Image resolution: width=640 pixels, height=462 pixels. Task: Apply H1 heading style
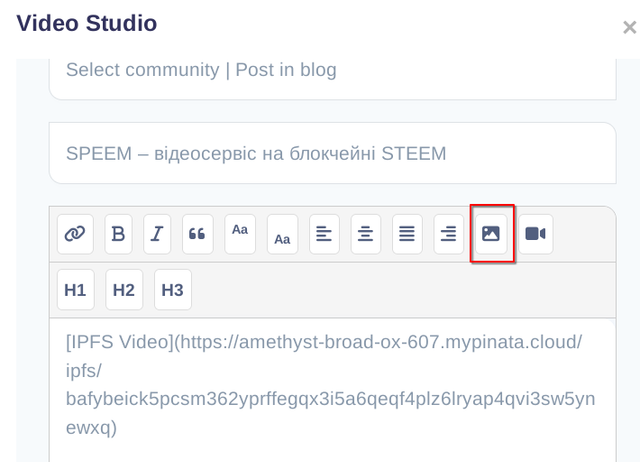click(75, 290)
